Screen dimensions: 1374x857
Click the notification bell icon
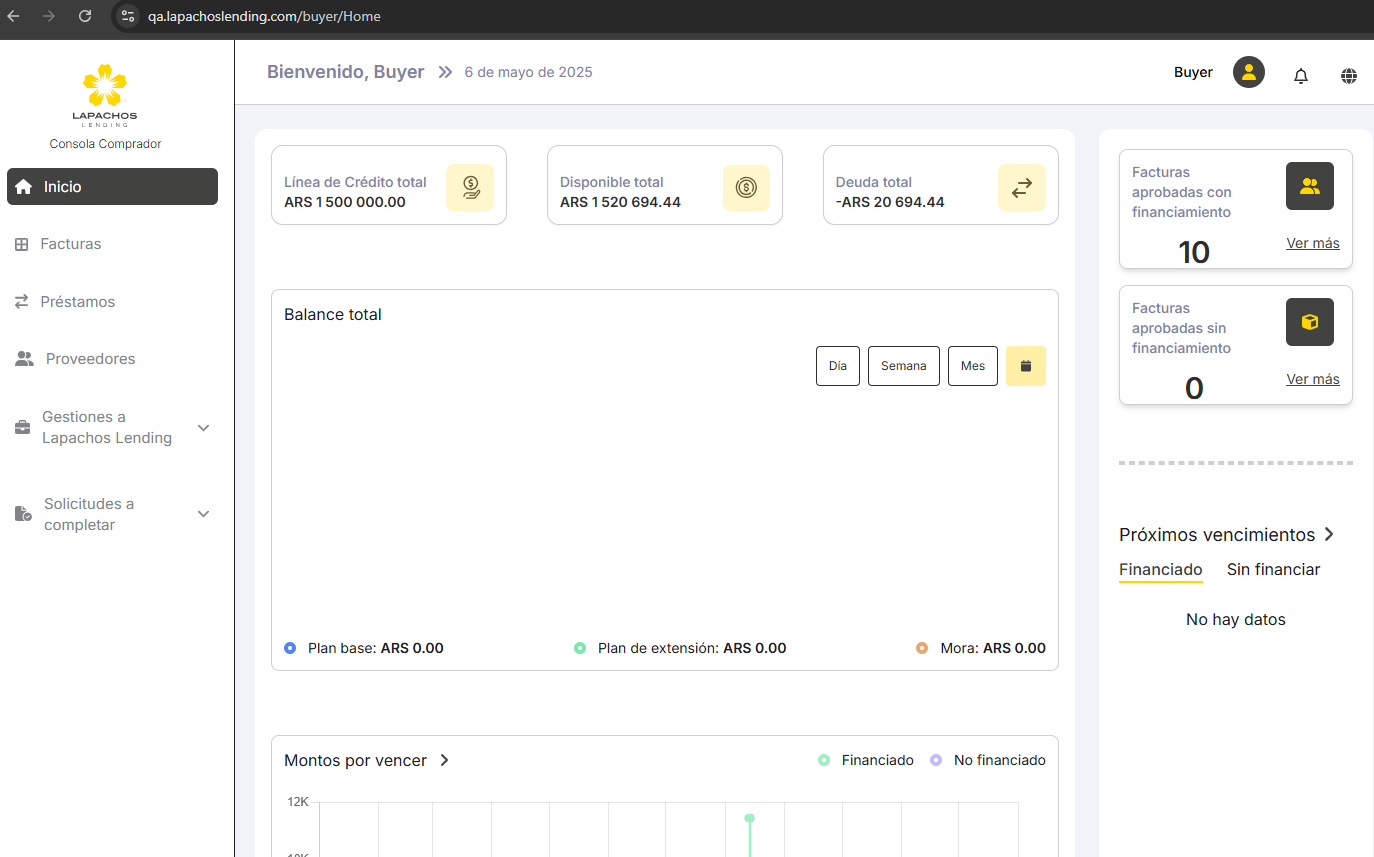click(1300, 76)
